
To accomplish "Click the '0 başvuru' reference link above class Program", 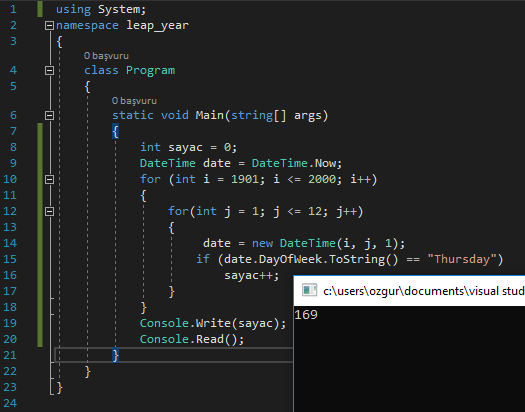I will [106, 56].
